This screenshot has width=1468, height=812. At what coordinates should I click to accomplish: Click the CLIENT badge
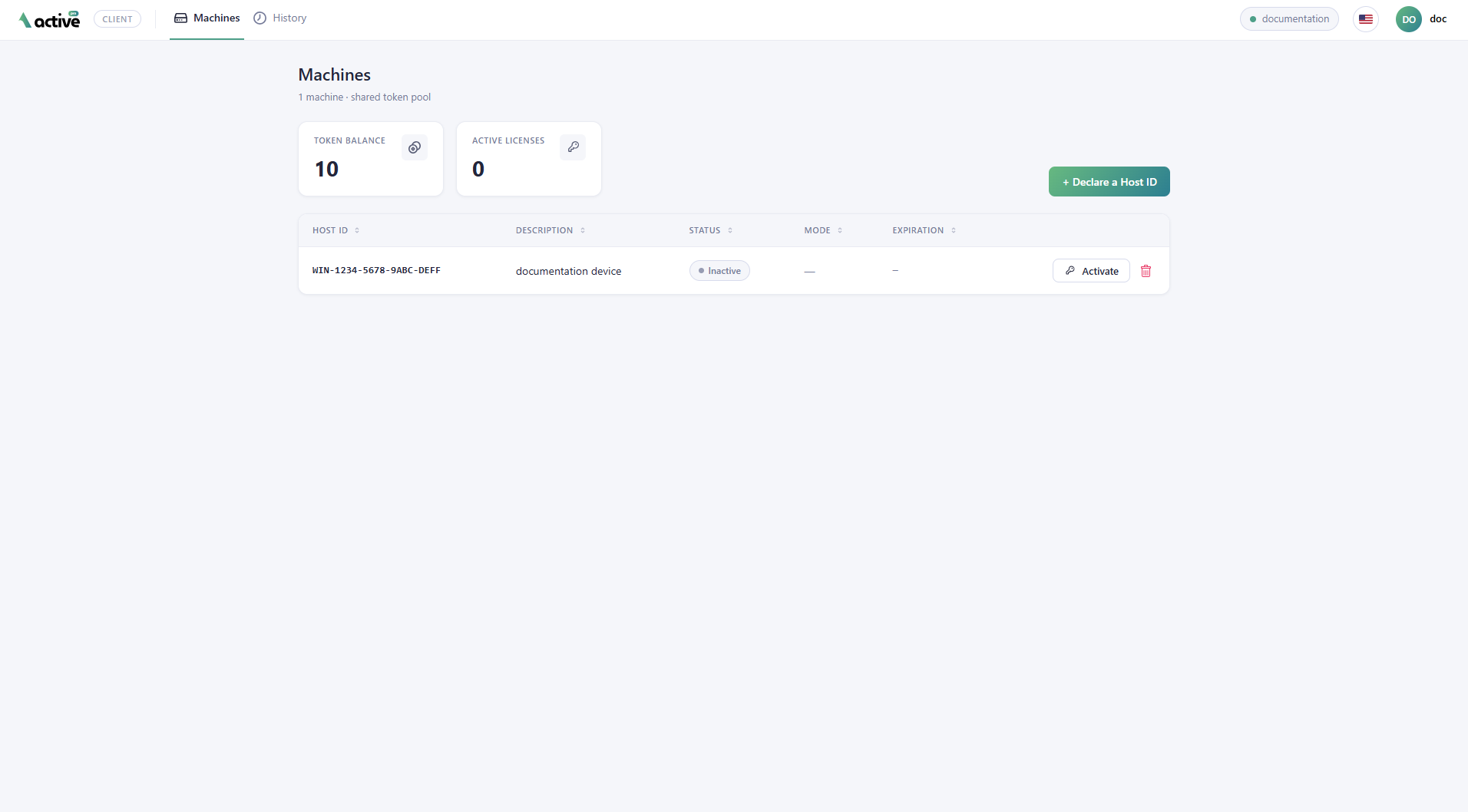(117, 19)
